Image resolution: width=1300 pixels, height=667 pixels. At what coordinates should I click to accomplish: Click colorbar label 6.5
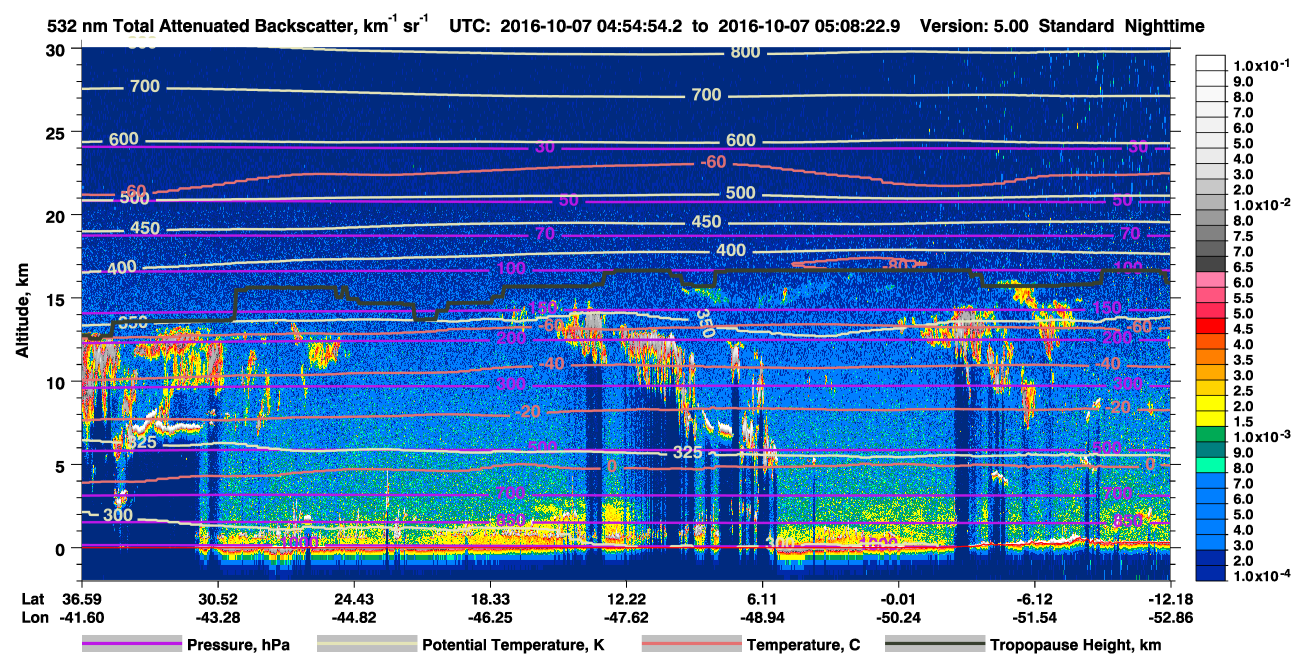[1243, 267]
